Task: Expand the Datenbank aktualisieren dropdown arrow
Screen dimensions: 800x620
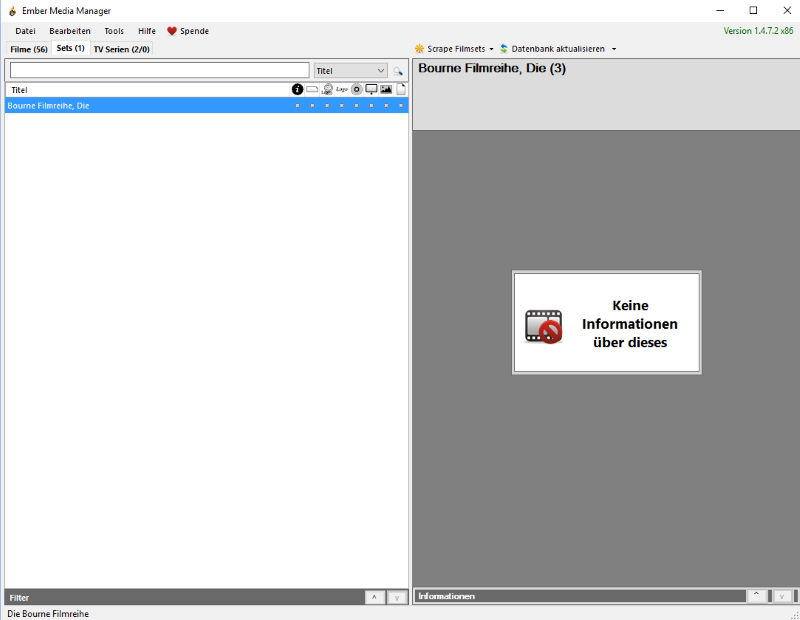Action: tap(614, 49)
